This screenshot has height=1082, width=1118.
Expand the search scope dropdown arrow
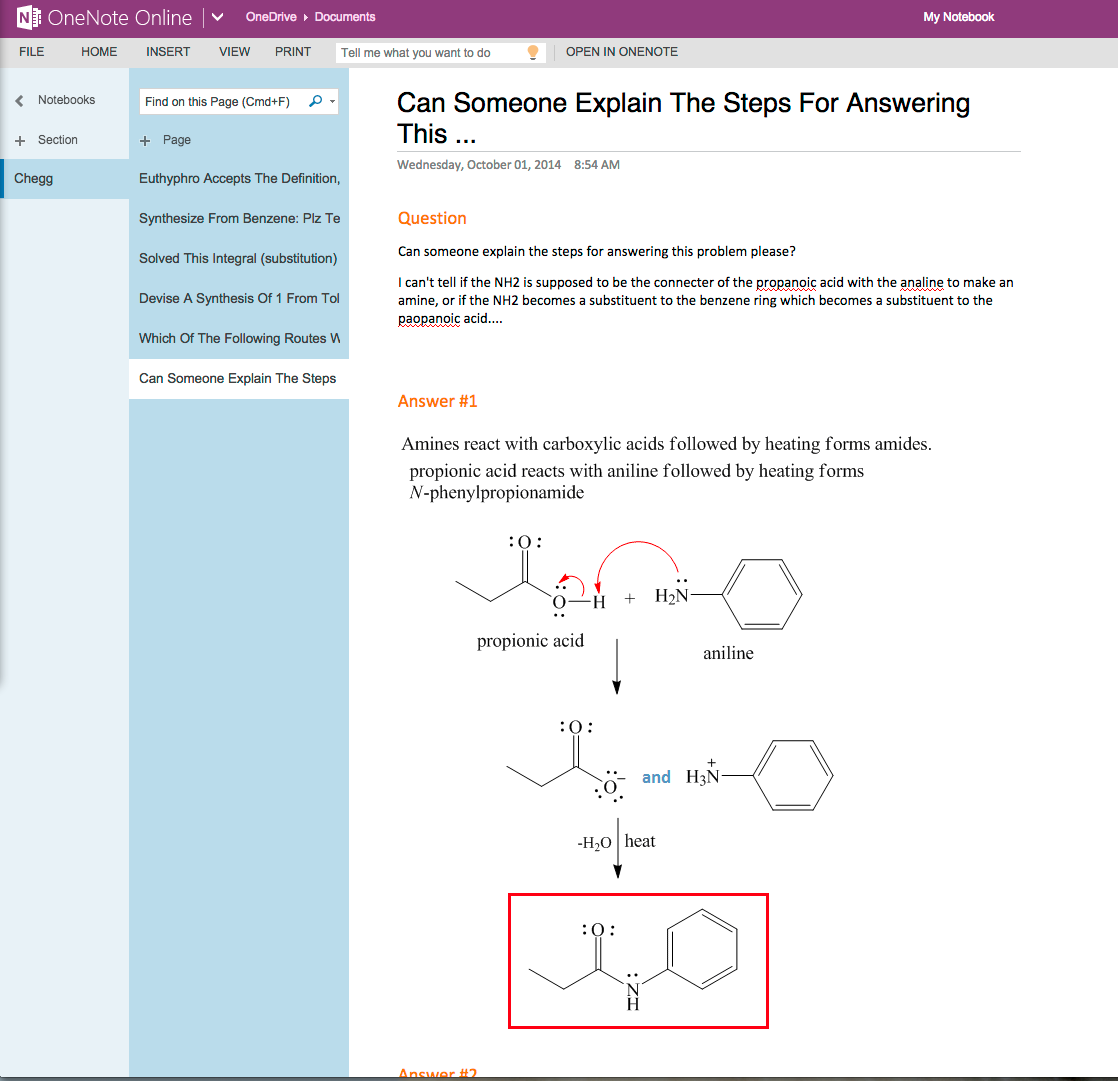333,101
